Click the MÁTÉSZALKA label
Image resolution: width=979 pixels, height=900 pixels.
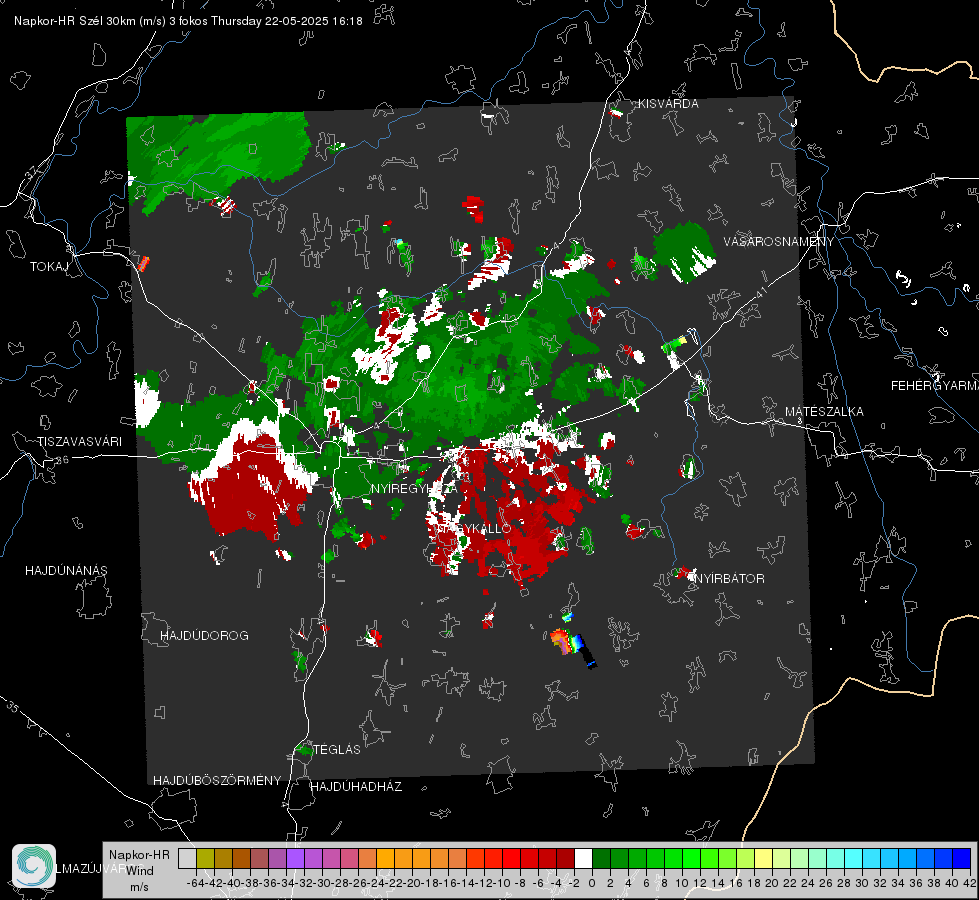pyautogui.click(x=824, y=412)
